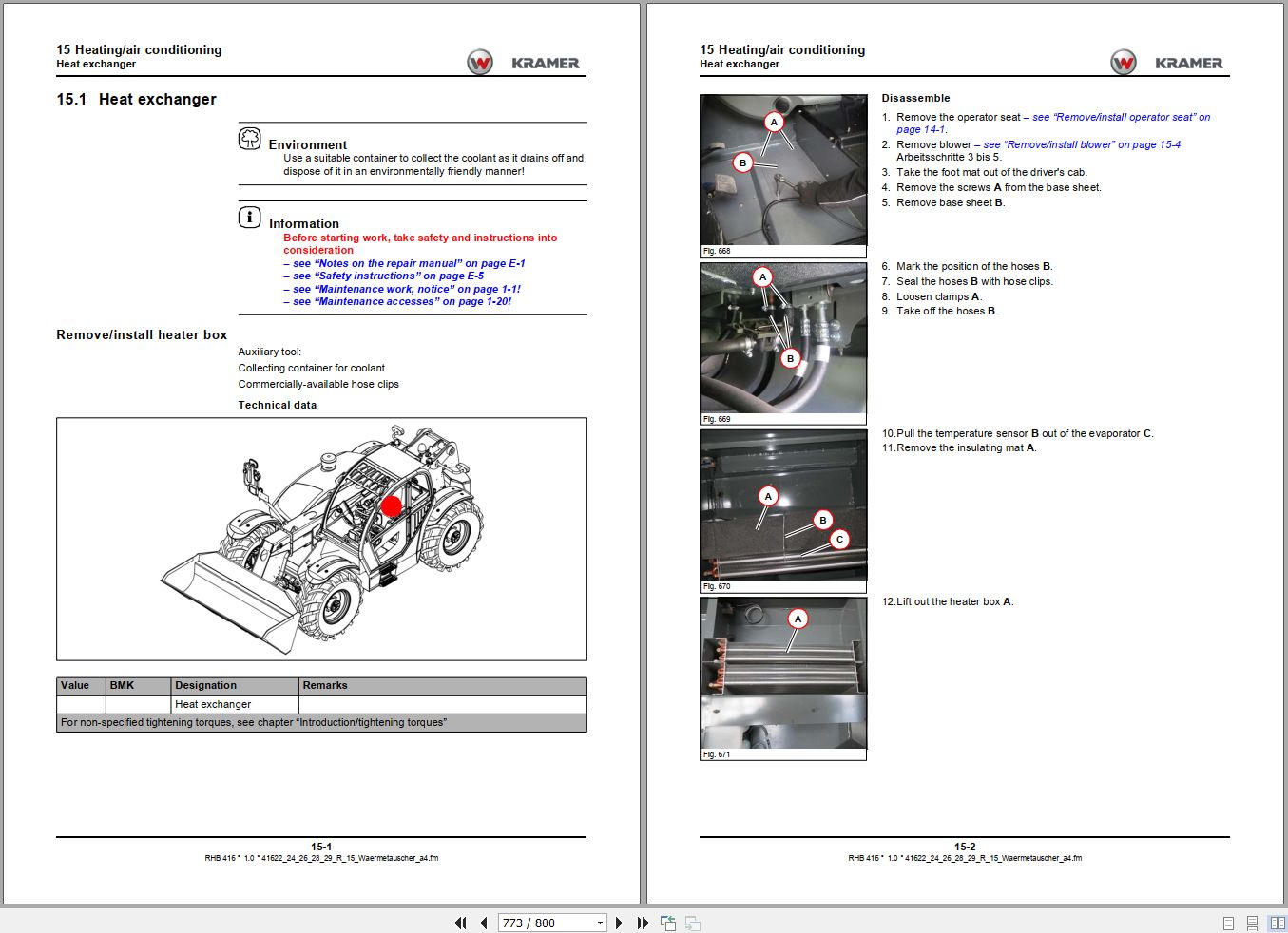The width and height of the screenshot is (1288, 933).
Task: Go back one page with previous page arrow
Action: [483, 923]
